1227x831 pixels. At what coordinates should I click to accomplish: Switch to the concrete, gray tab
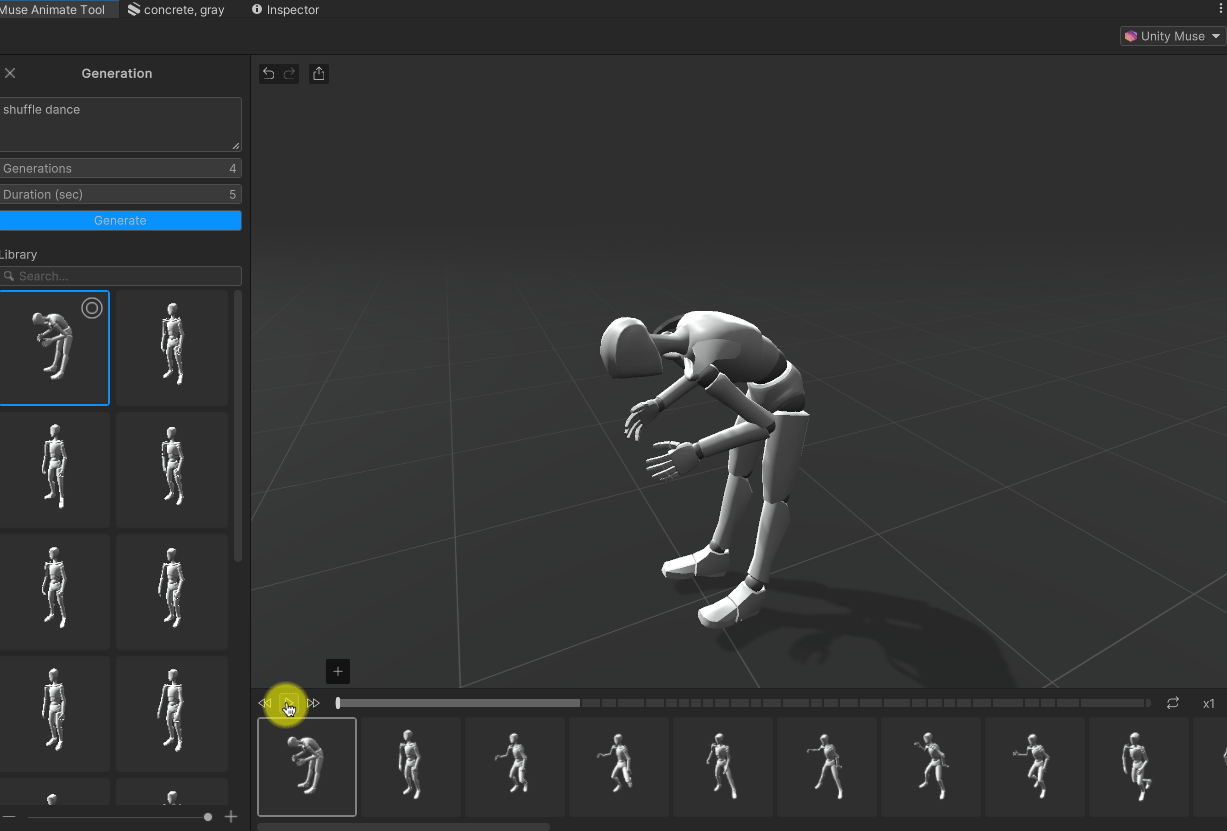click(176, 9)
